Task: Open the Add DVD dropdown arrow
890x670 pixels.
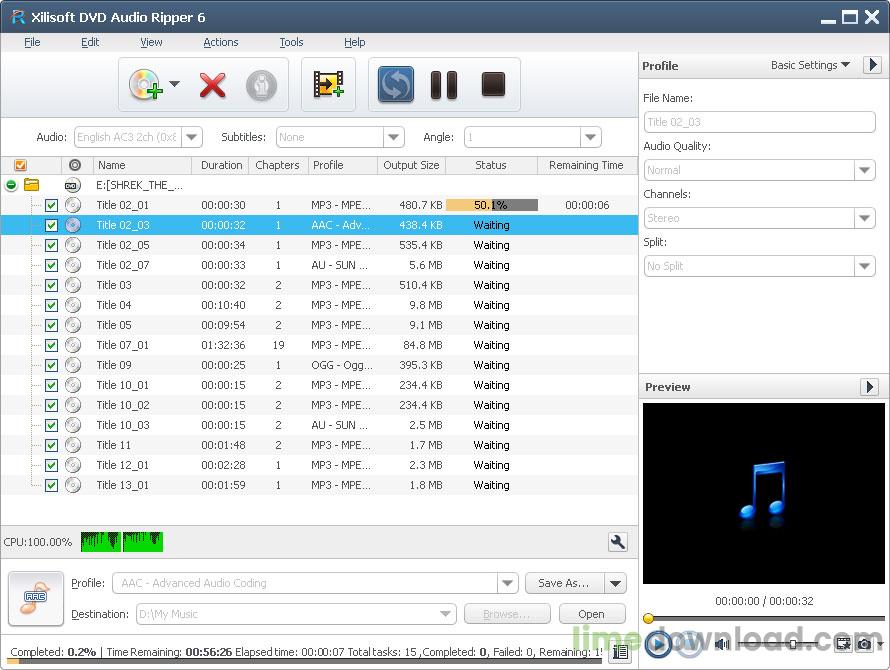Action: (174, 85)
